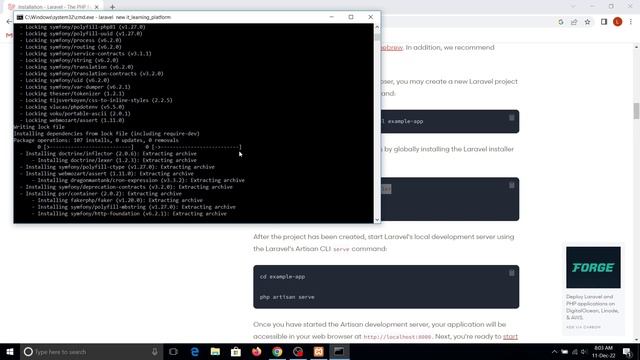Bookmark this page with the star icon
This screenshot has width=640, height=360.
tap(587, 22)
